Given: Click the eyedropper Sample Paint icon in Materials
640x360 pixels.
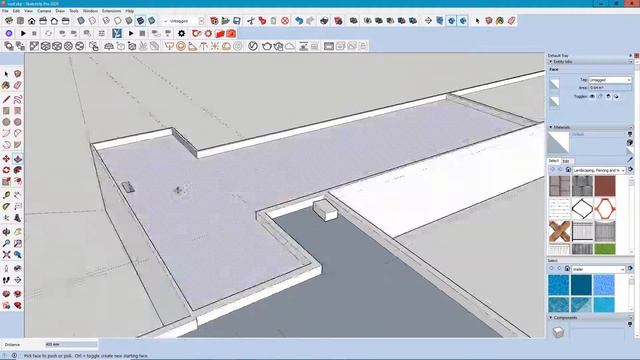Looking at the screenshot, I should click(630, 160).
